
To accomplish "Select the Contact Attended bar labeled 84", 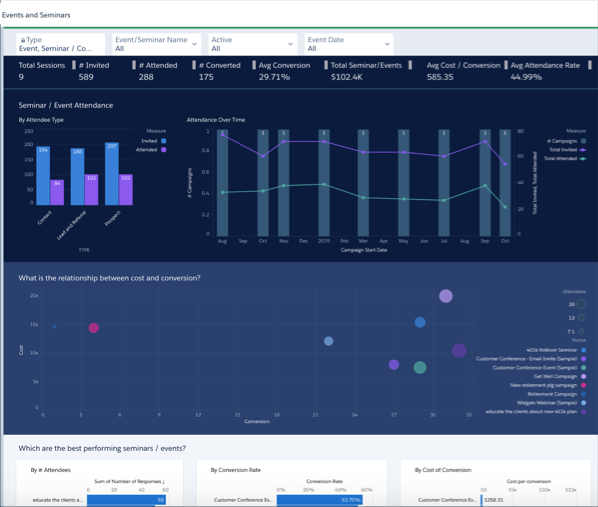I will tap(57, 192).
